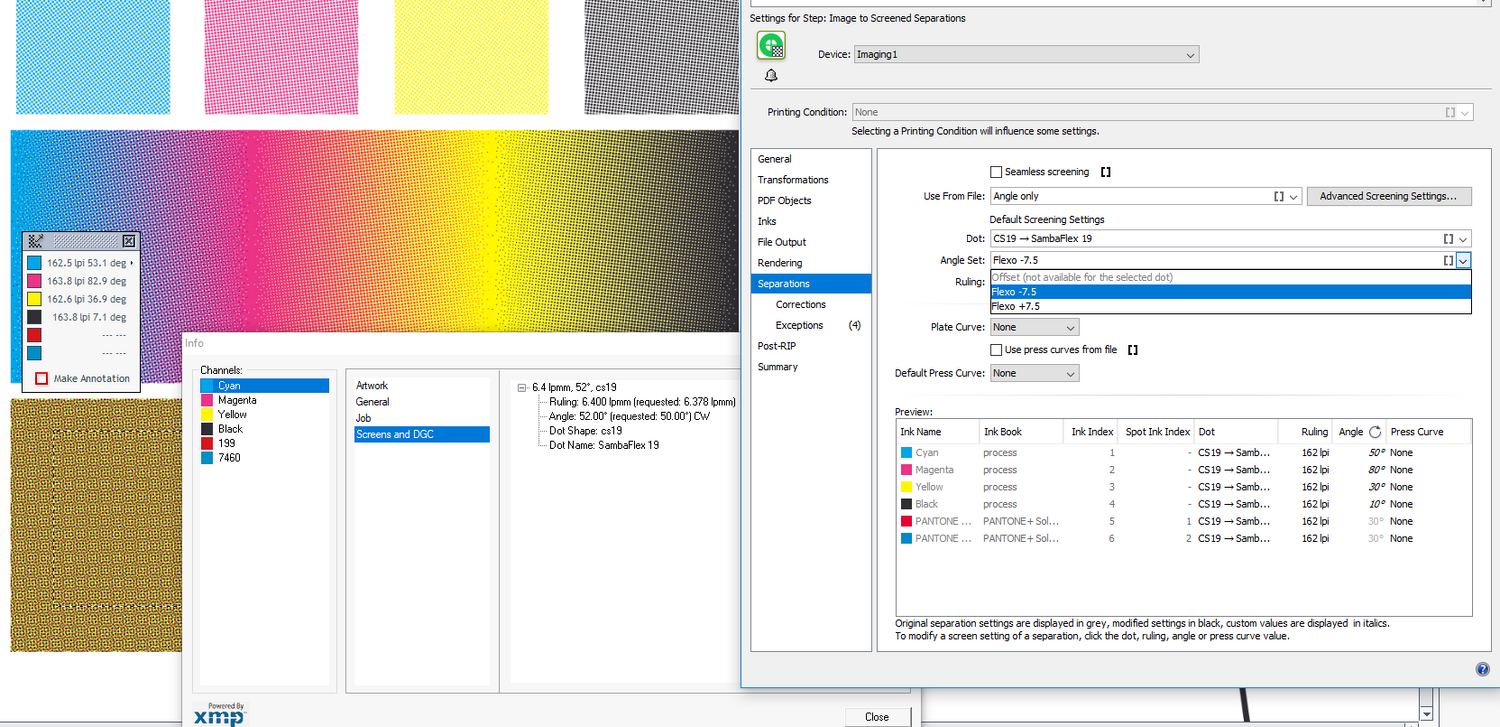Open the Device dropdown showing Imaging1
The height and width of the screenshot is (727, 1500).
[x=1026, y=55]
